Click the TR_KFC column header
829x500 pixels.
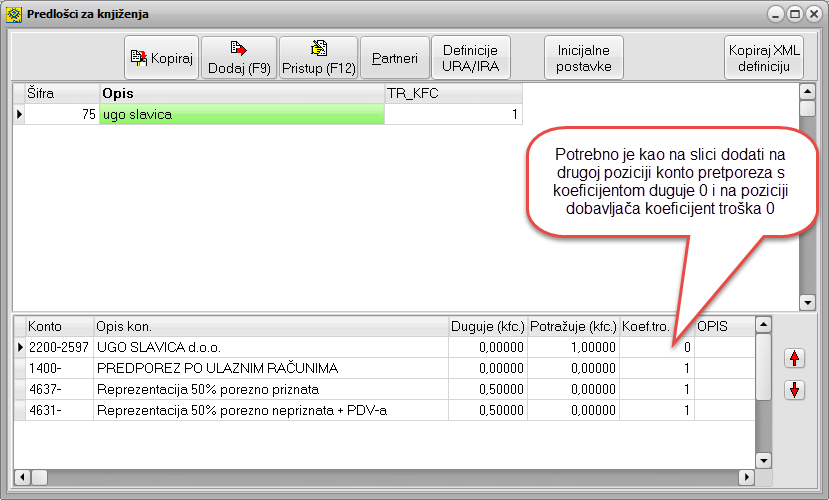(x=453, y=93)
